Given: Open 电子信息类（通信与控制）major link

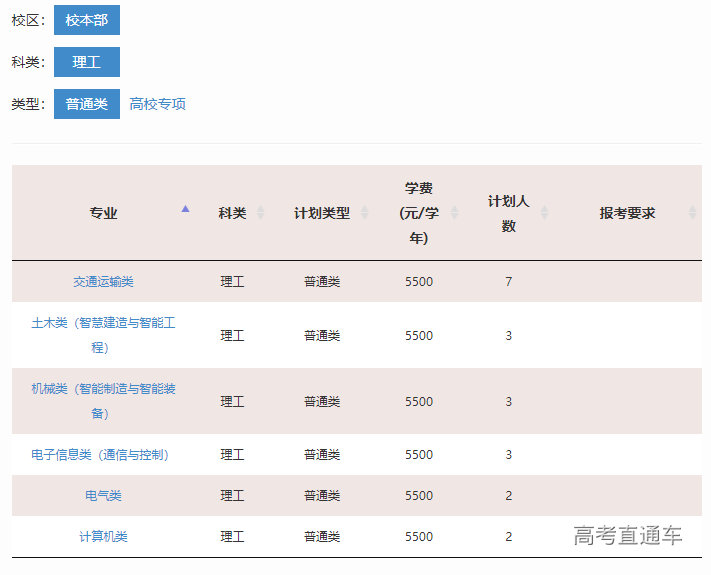Looking at the screenshot, I should click(100, 455).
